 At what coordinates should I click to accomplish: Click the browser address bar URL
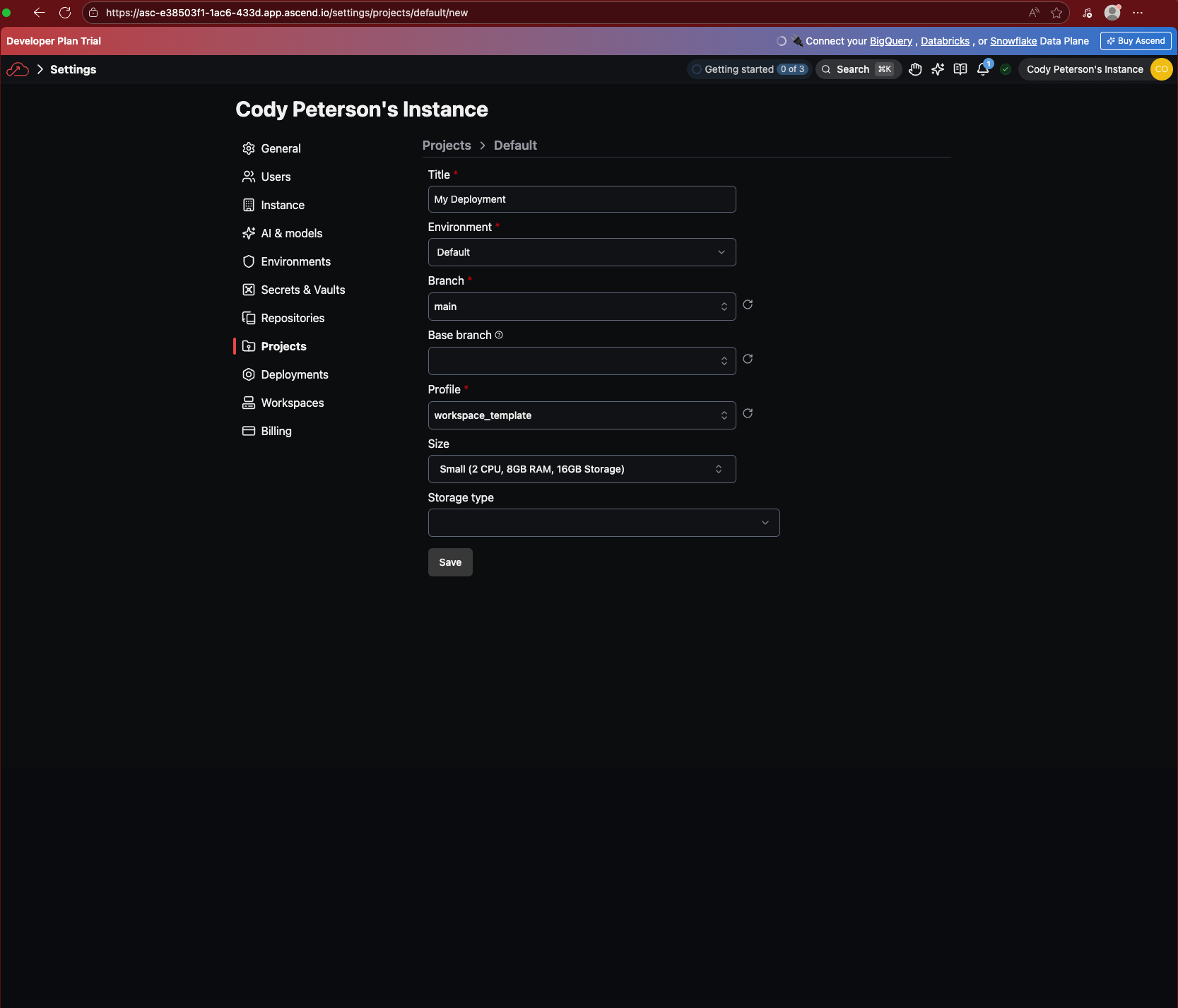point(287,13)
